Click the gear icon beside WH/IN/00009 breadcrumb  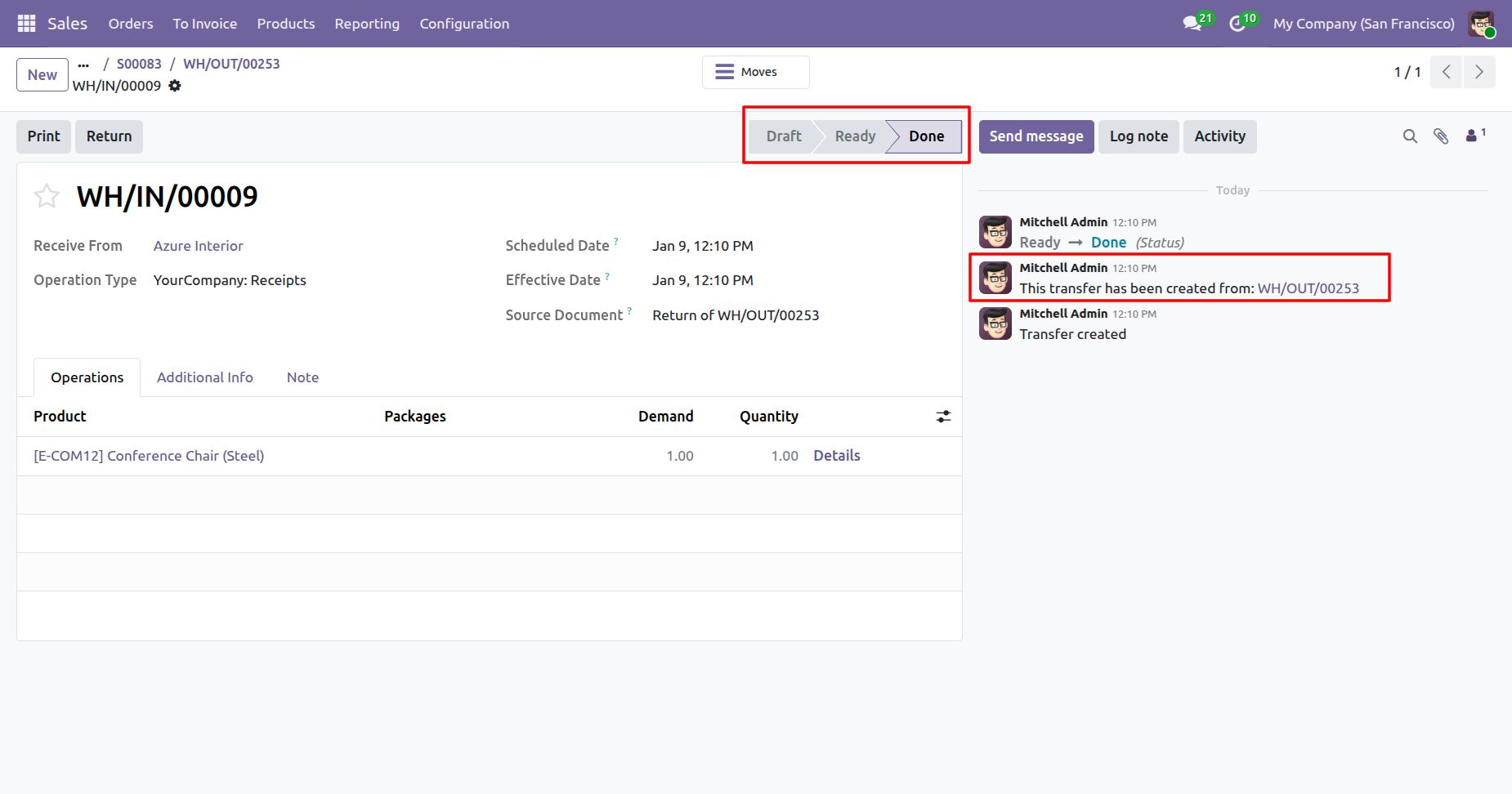click(175, 86)
